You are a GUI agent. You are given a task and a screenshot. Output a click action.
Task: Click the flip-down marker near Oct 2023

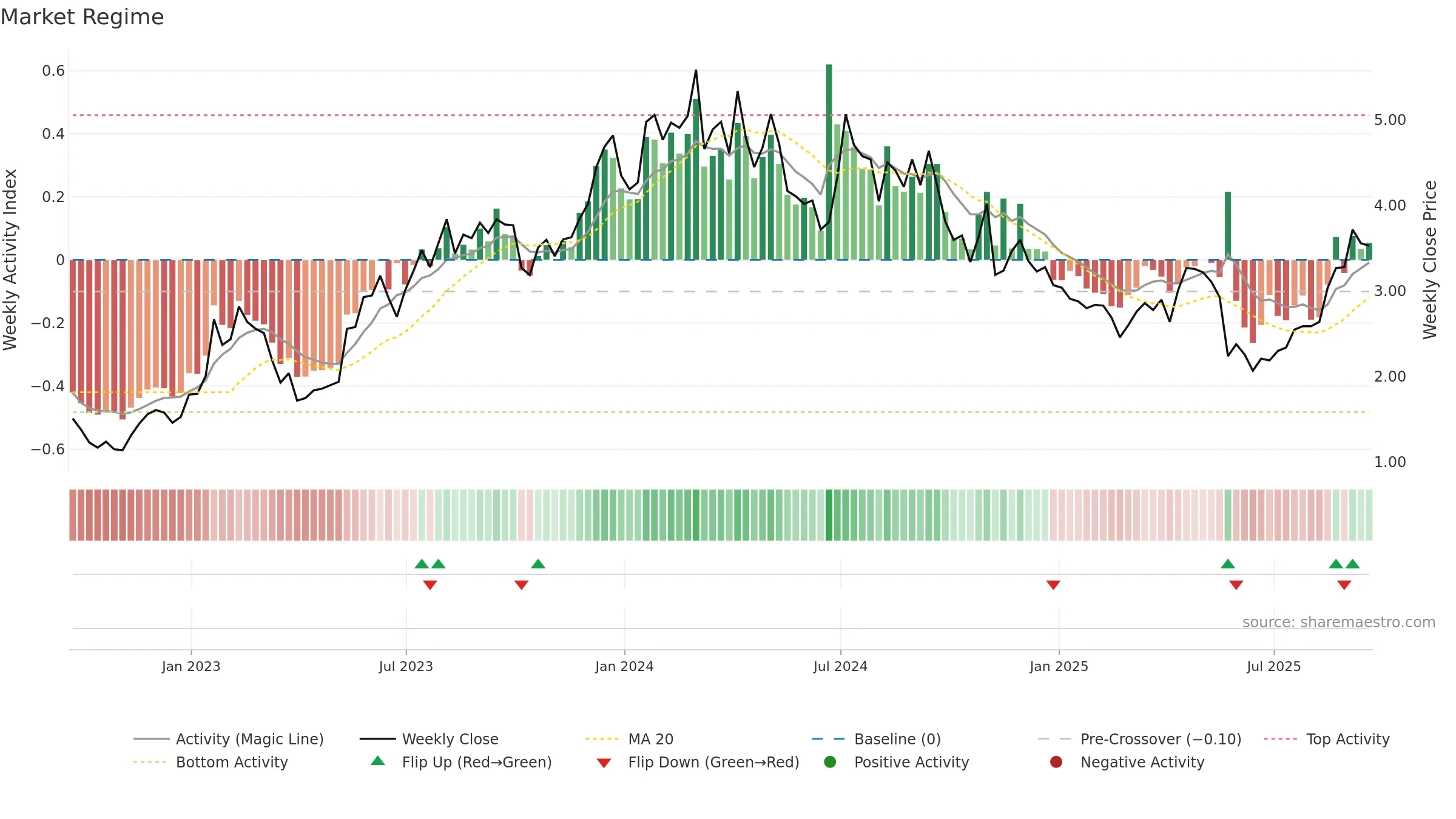[x=522, y=585]
